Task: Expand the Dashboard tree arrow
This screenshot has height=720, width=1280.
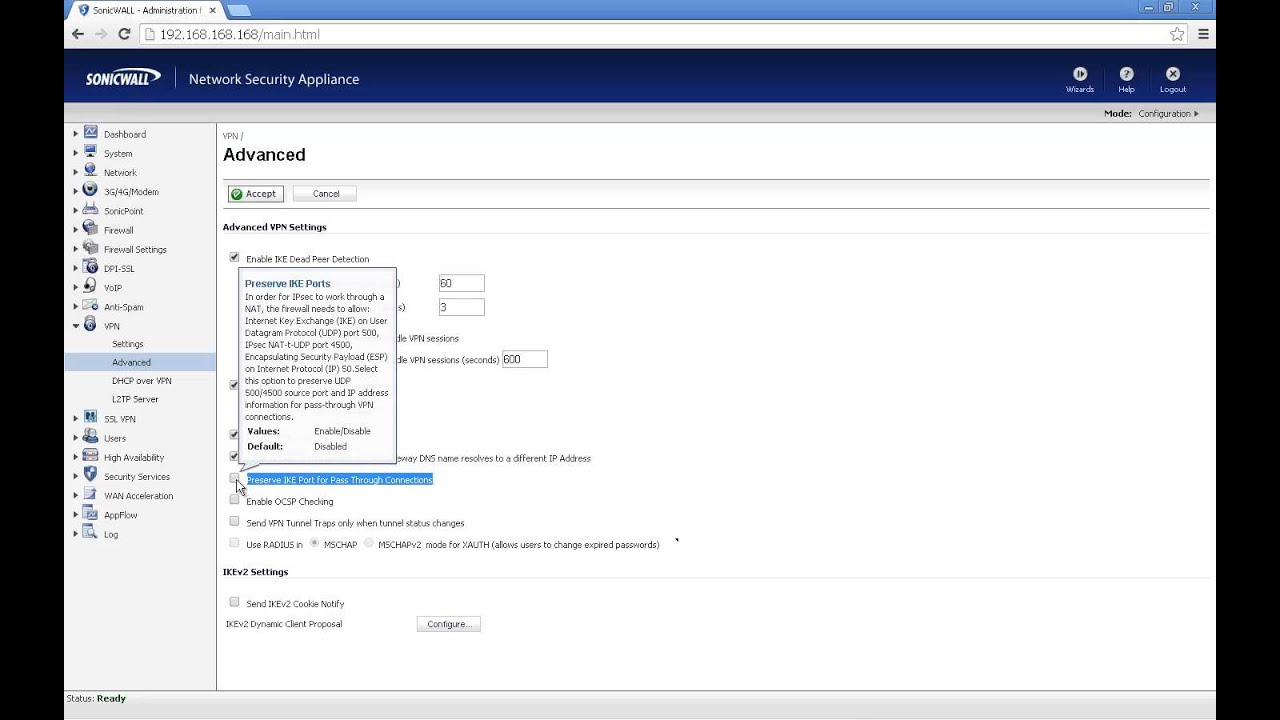Action: (75, 134)
